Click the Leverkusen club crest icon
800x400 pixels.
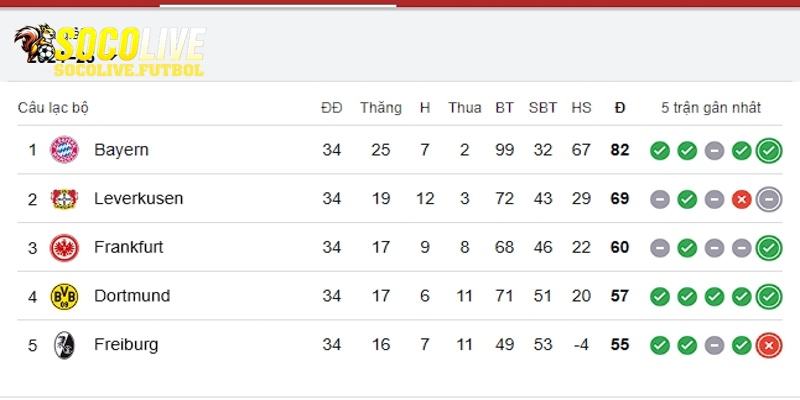[x=64, y=199]
